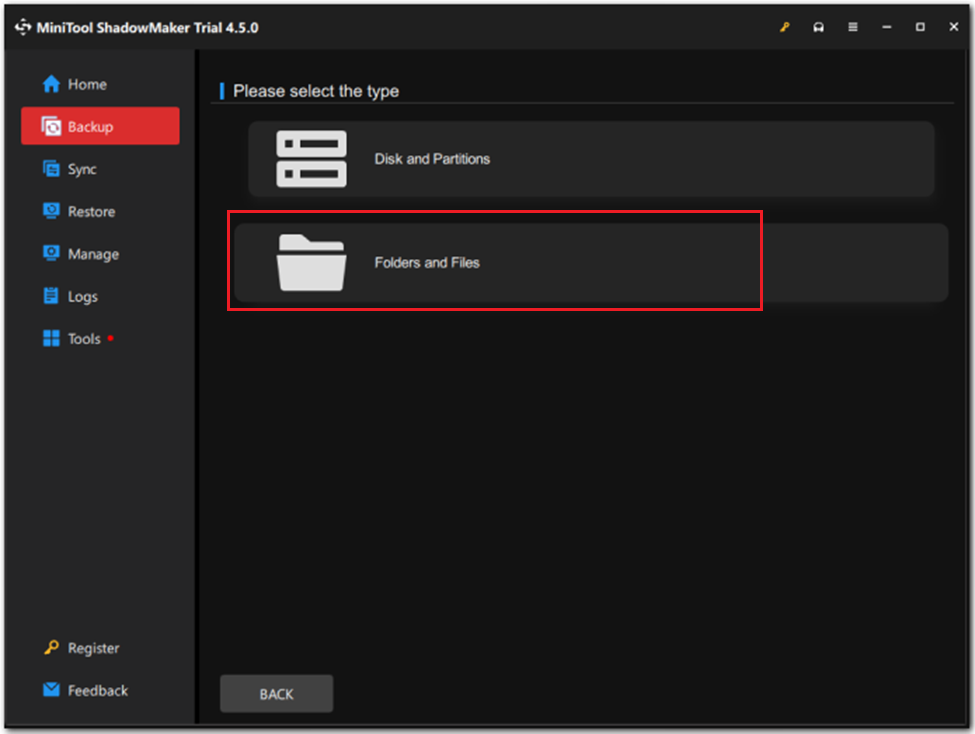This screenshot has height=734, width=975.
Task: Click the Logs document icon
Action: tap(51, 297)
